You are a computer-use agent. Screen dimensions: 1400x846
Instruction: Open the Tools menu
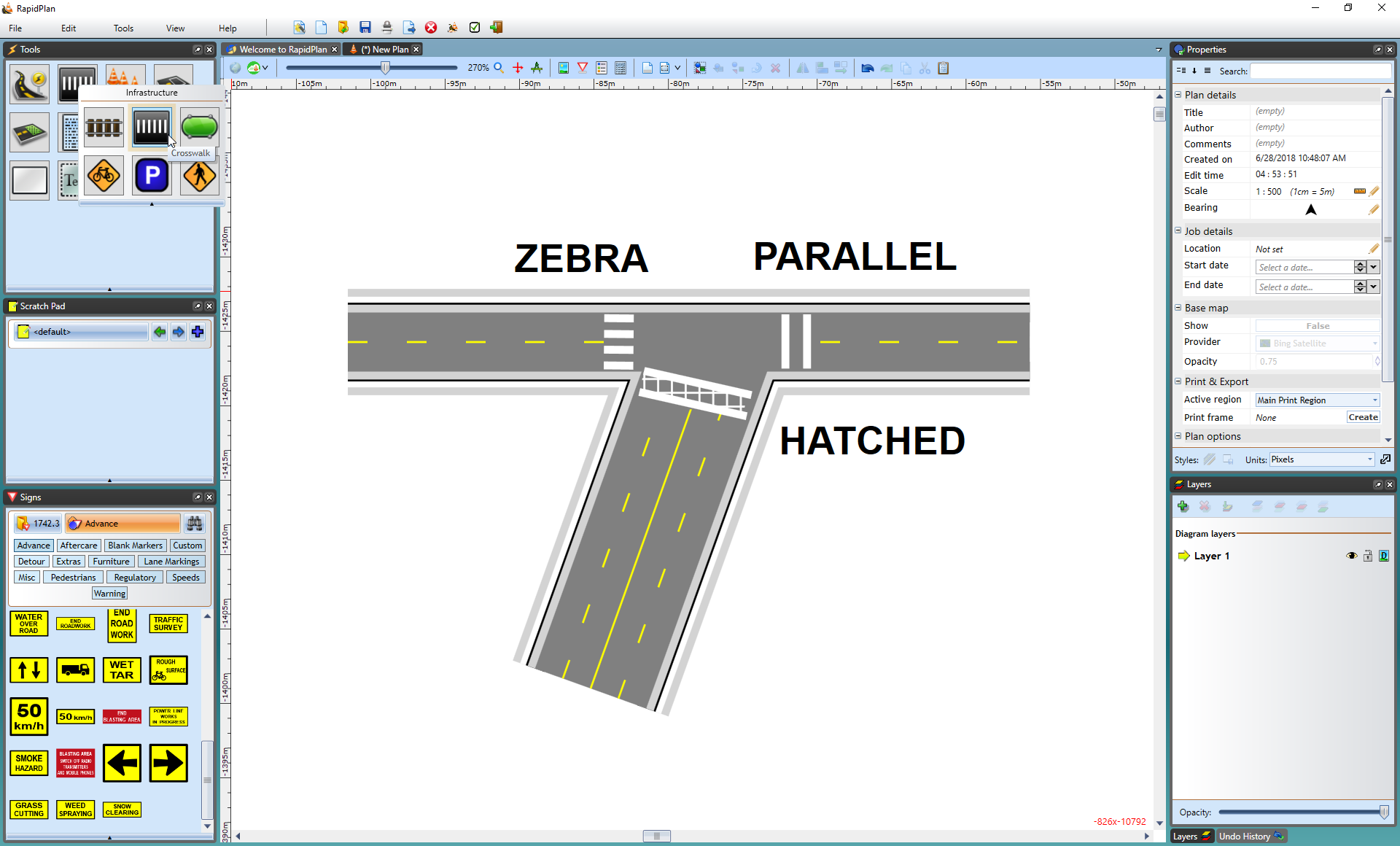[123, 28]
